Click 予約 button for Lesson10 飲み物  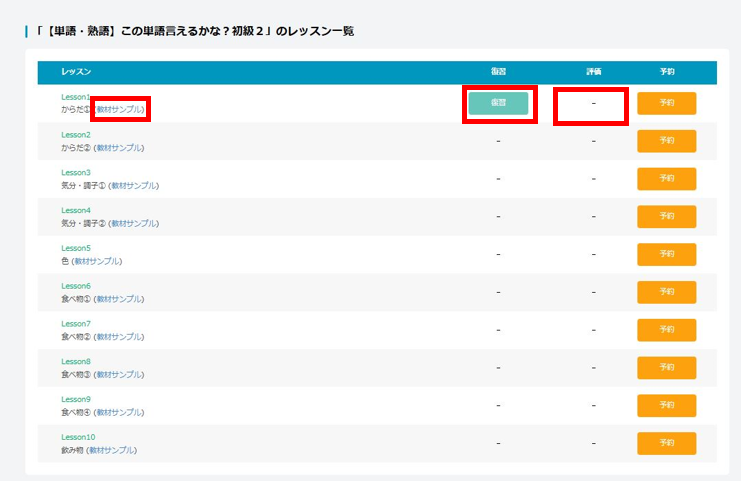666,443
